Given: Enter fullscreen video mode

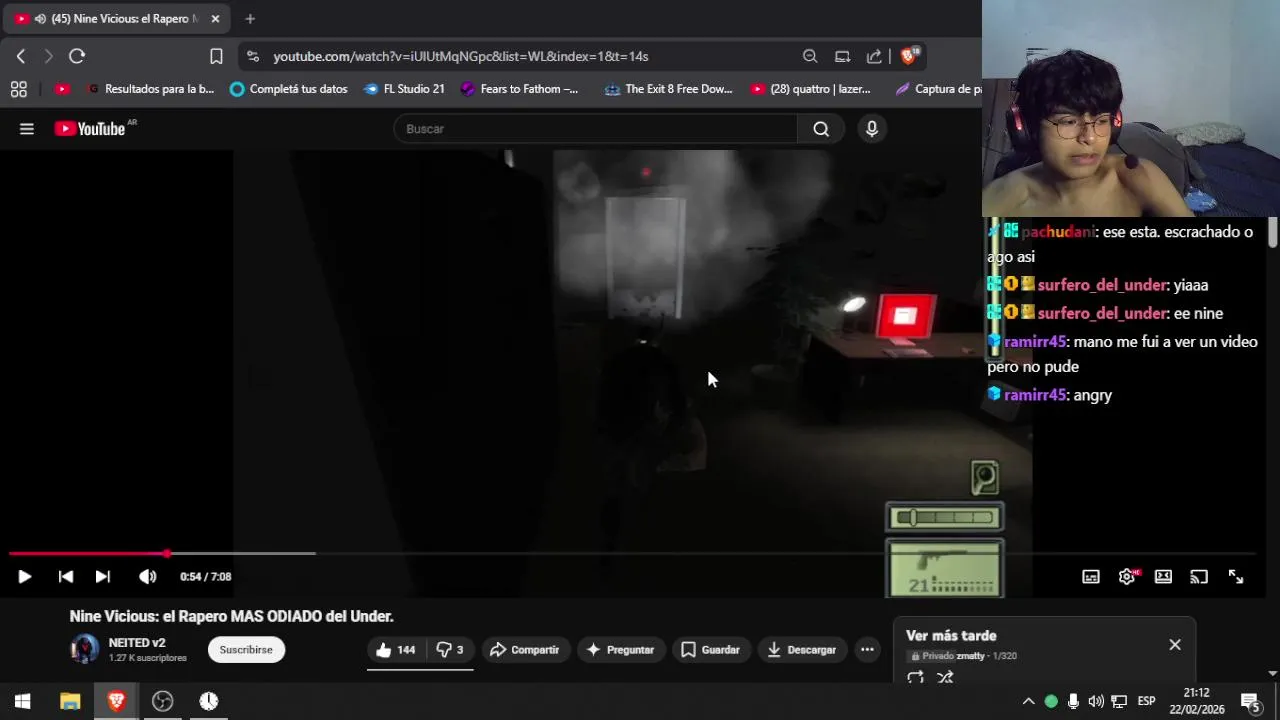Looking at the screenshot, I should 1236,577.
